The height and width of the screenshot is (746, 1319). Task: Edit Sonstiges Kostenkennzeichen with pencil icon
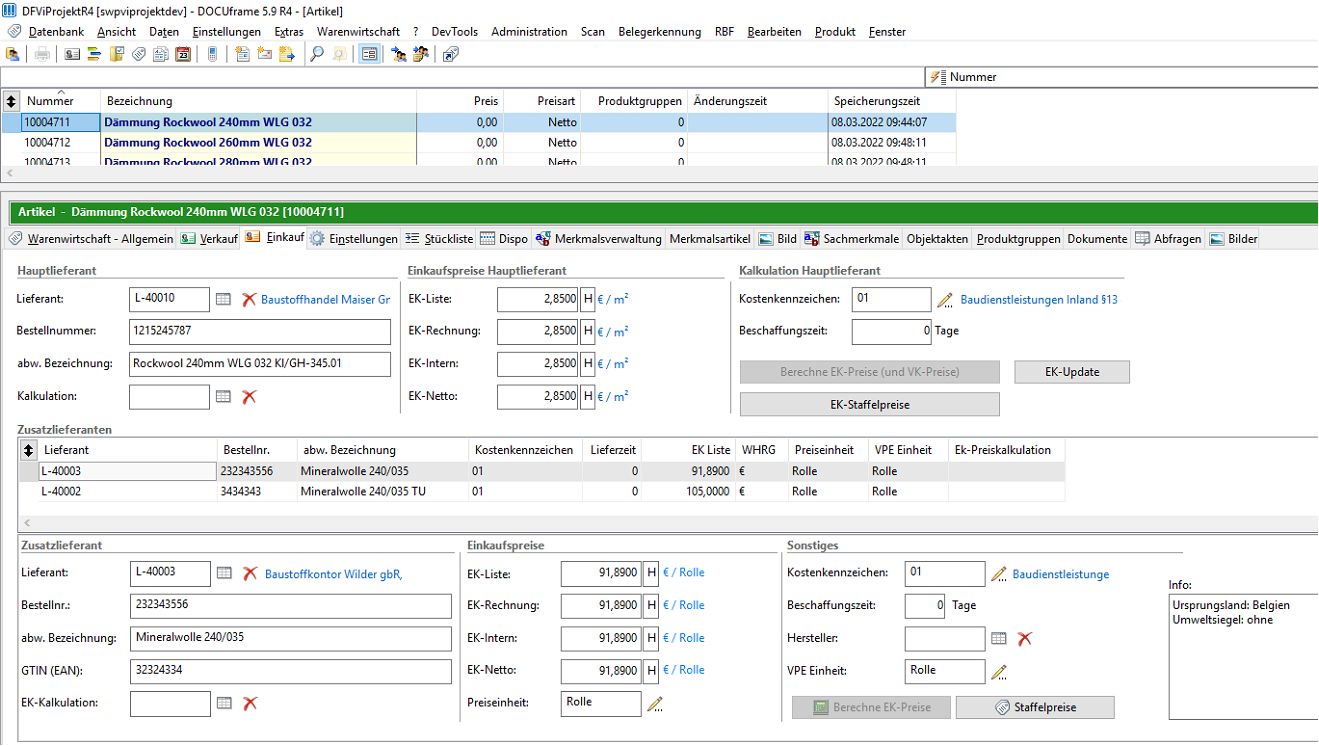(998, 574)
